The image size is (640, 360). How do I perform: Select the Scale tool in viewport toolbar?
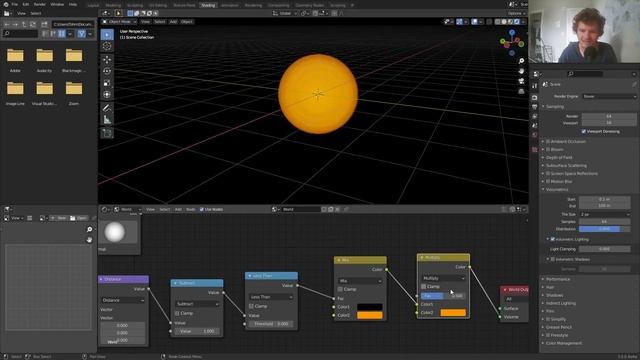pyautogui.click(x=107, y=83)
